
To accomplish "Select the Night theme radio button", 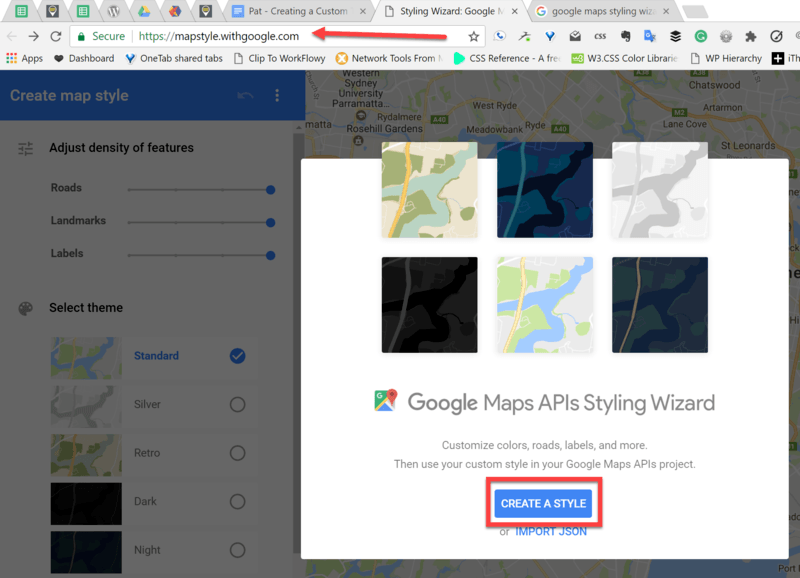I will click(237, 550).
